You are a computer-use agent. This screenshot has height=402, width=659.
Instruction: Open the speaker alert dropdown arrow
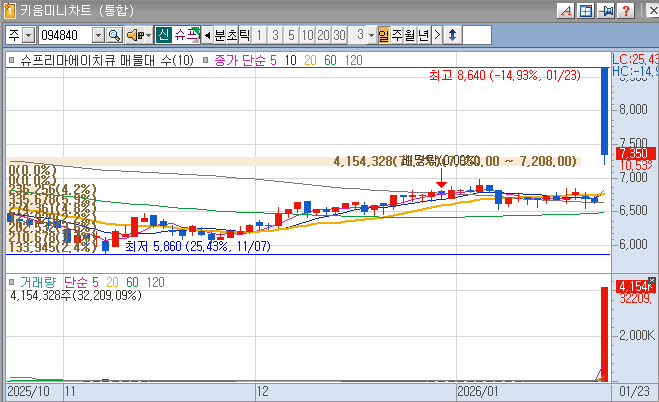coord(149,35)
